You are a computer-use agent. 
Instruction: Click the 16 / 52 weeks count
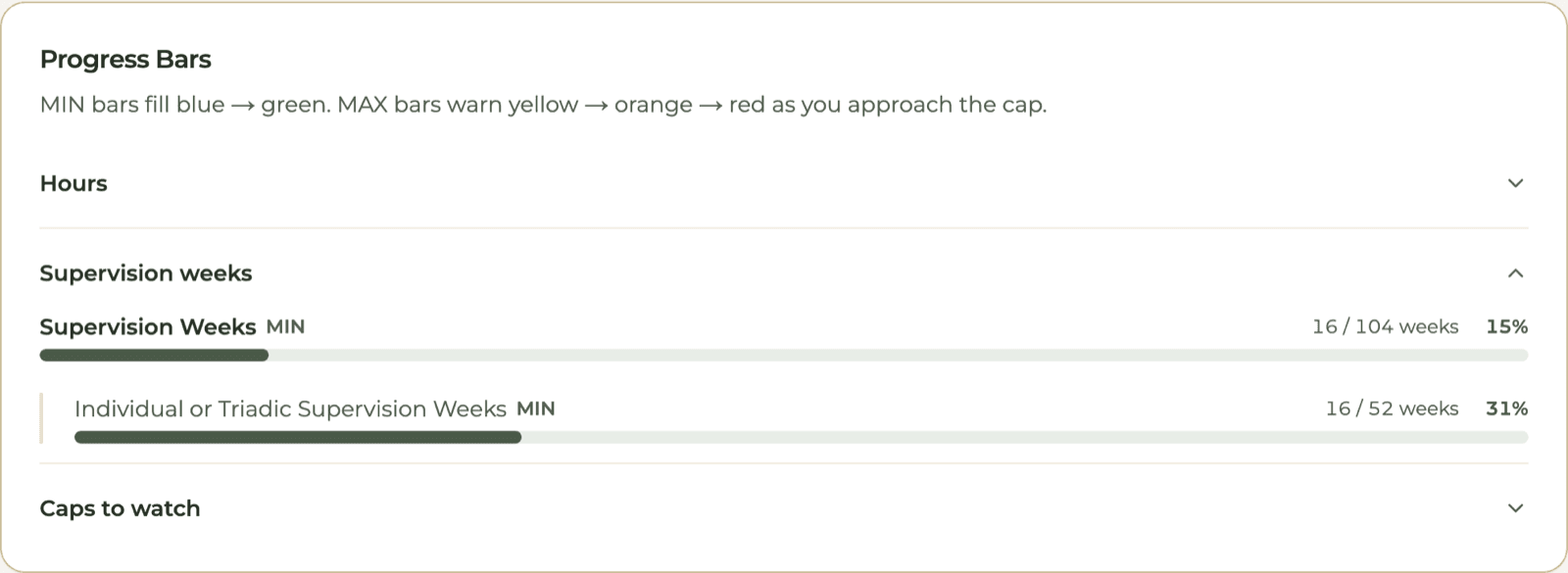1393,409
